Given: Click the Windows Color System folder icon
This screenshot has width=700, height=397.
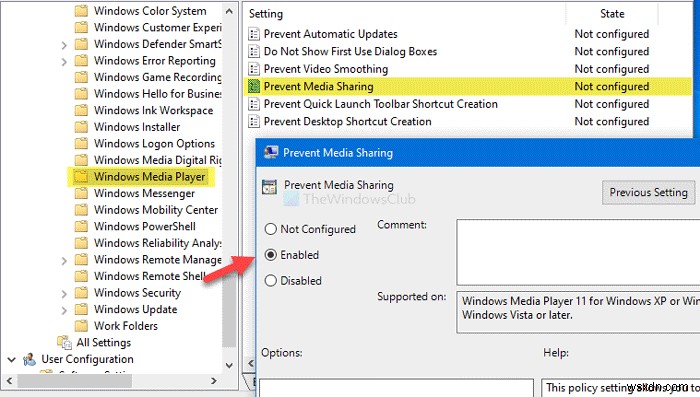Looking at the screenshot, I should 81,11.
